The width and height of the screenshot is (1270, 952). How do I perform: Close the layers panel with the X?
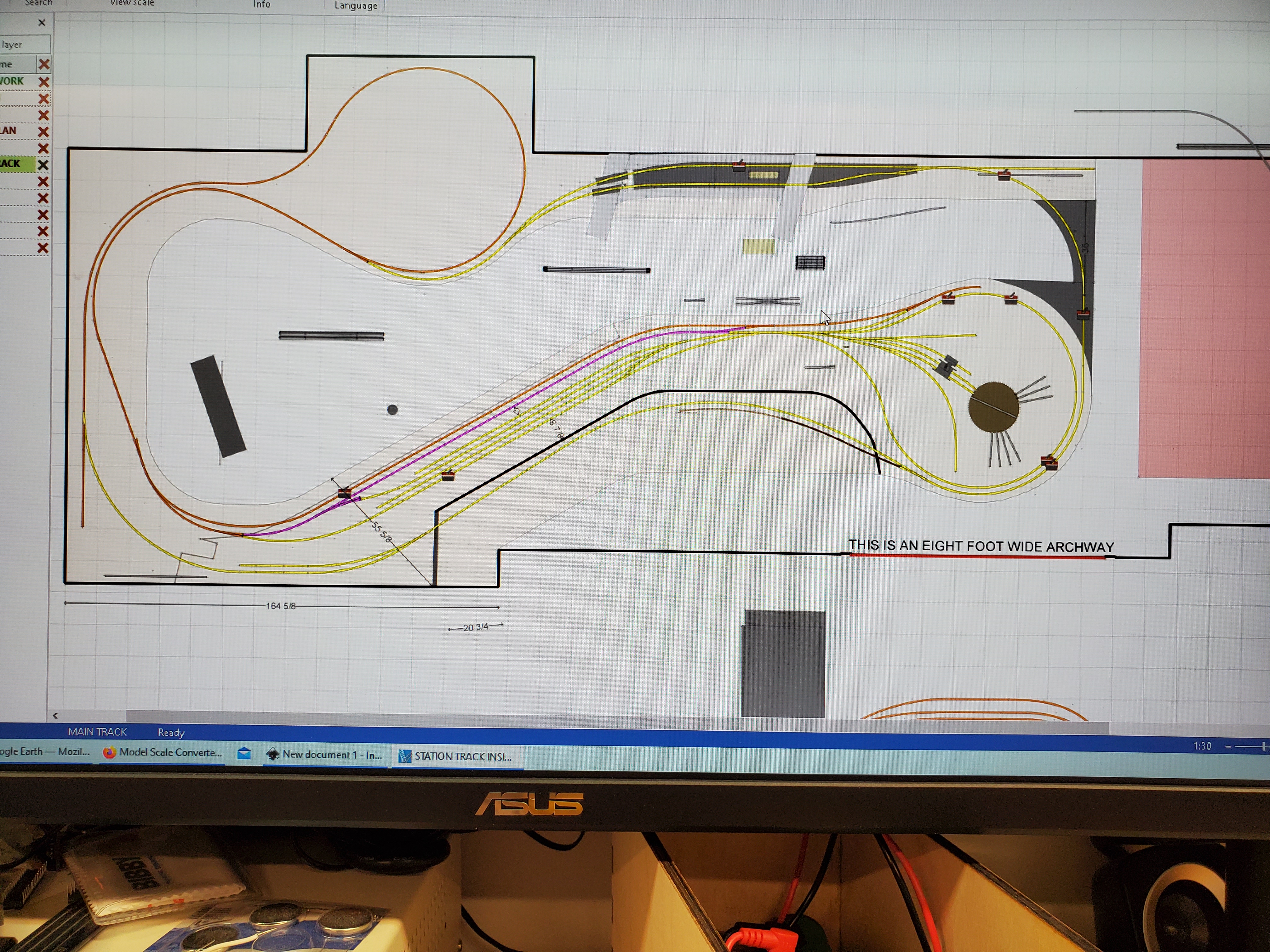[x=42, y=23]
